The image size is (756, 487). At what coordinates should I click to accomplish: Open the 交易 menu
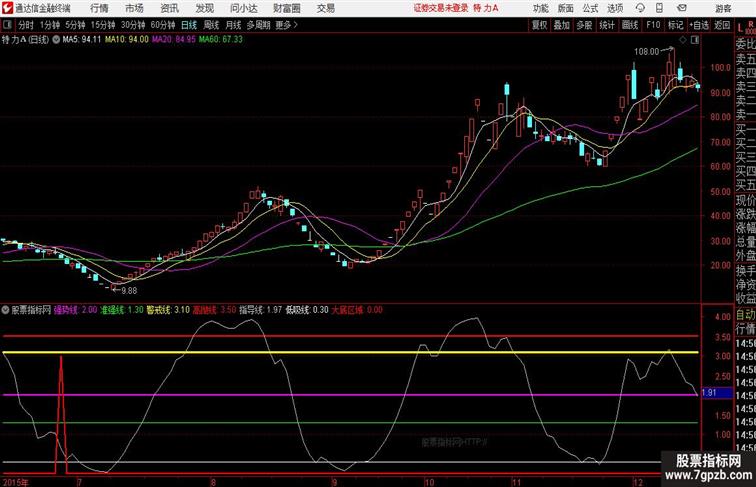325,8
